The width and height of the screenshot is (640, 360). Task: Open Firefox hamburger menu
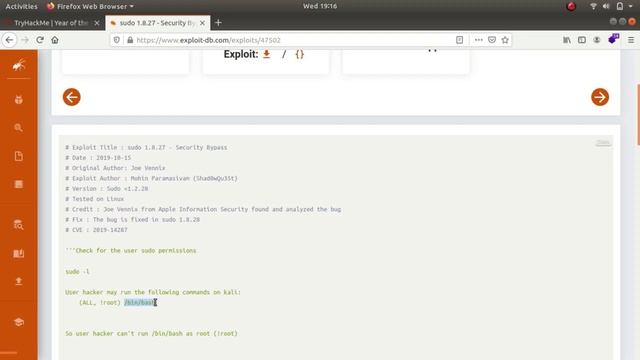tap(631, 40)
